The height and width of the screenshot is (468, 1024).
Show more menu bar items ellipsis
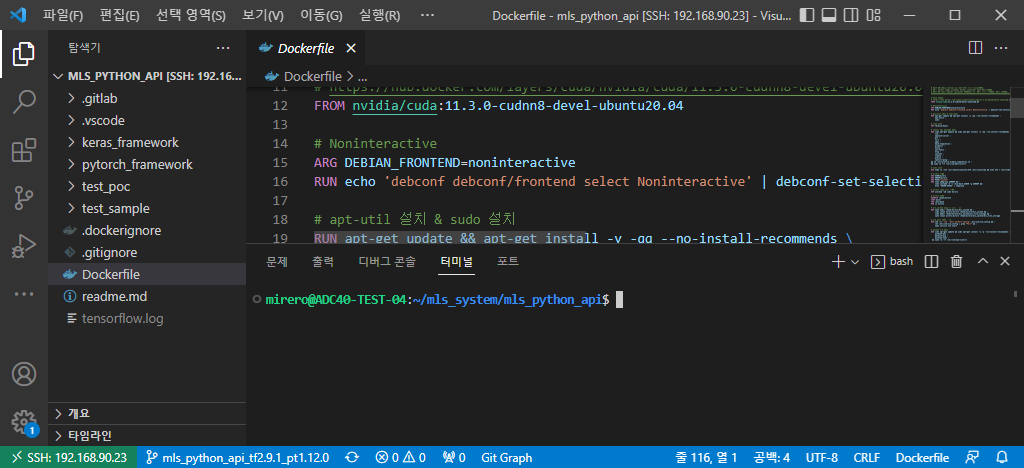click(427, 14)
